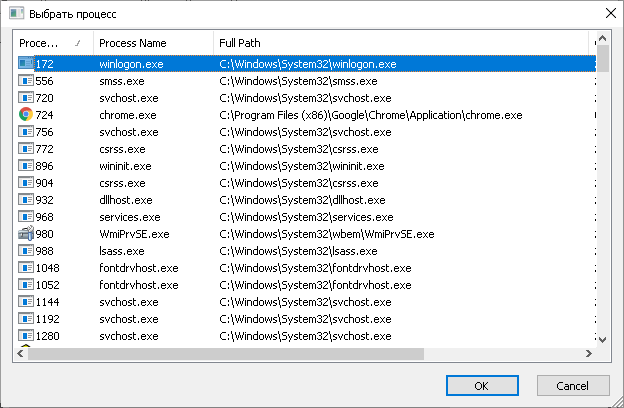Dismiss the dialog with Cancel
The height and width of the screenshot is (408, 624).
[573, 386]
